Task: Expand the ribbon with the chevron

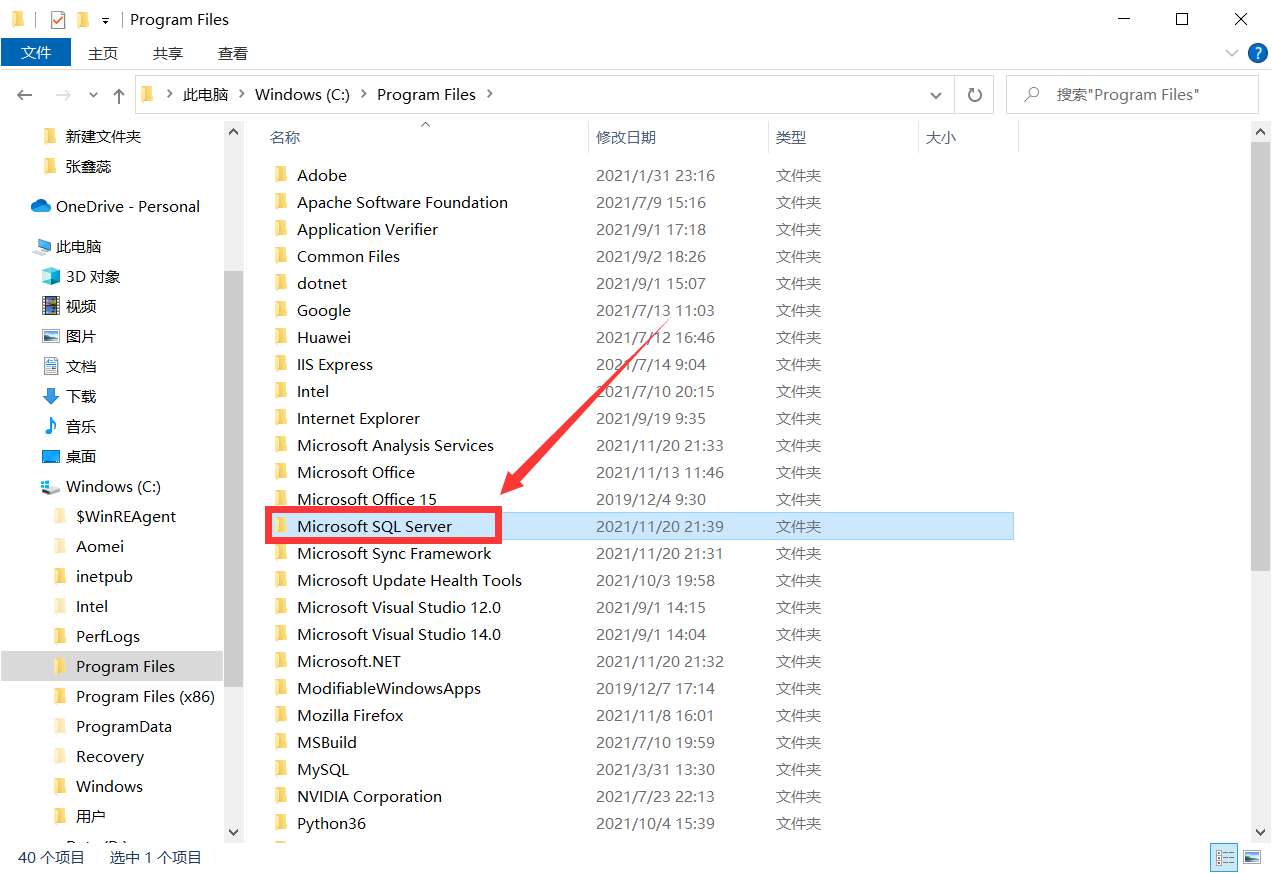Action: coord(1232,53)
